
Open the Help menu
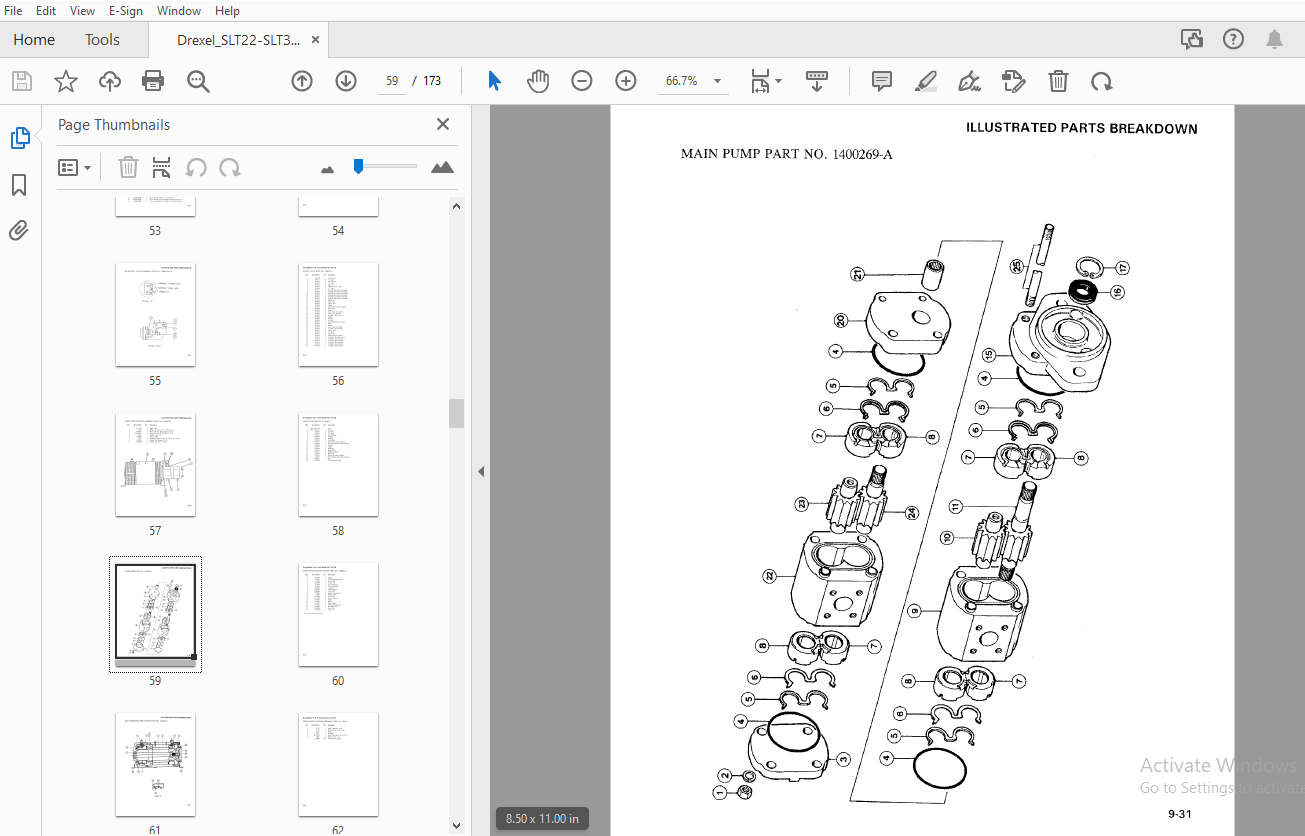227,11
